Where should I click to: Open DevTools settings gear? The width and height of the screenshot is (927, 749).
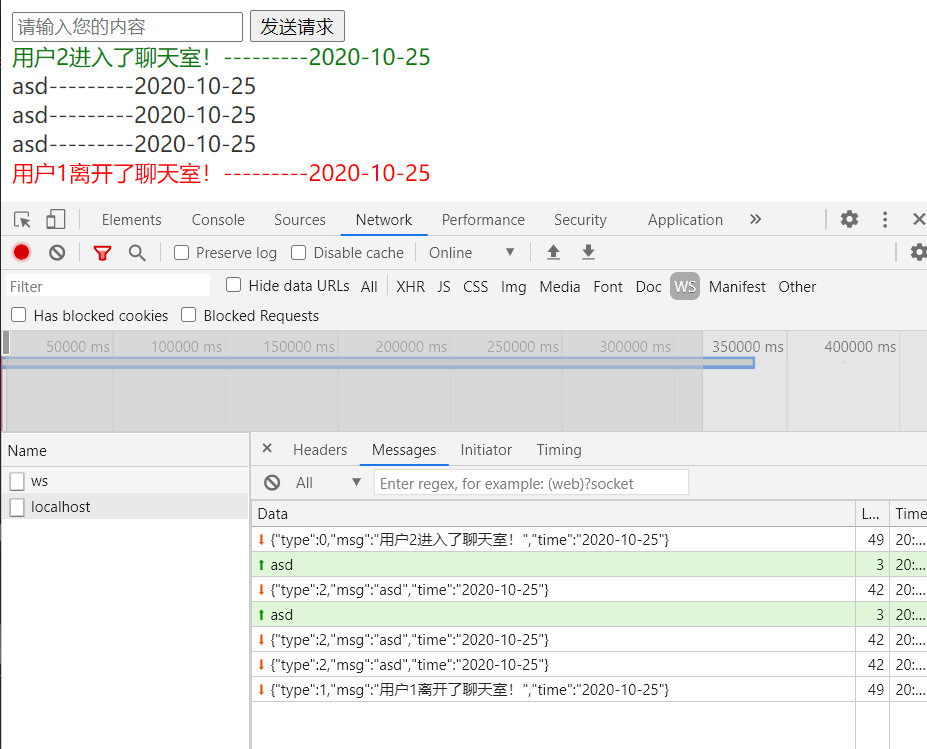pyautogui.click(x=849, y=219)
